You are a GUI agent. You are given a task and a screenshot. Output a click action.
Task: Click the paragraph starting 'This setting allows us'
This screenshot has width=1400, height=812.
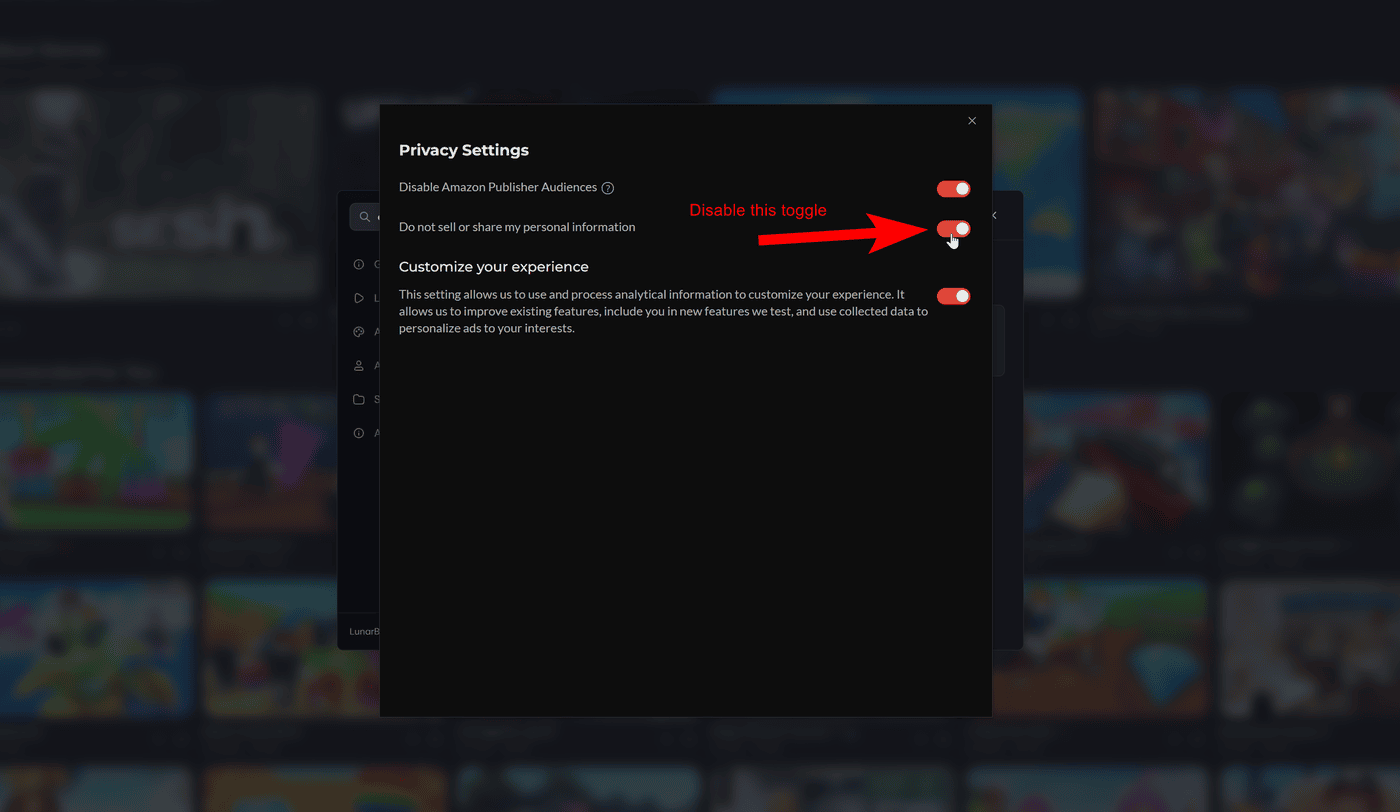[663, 311]
